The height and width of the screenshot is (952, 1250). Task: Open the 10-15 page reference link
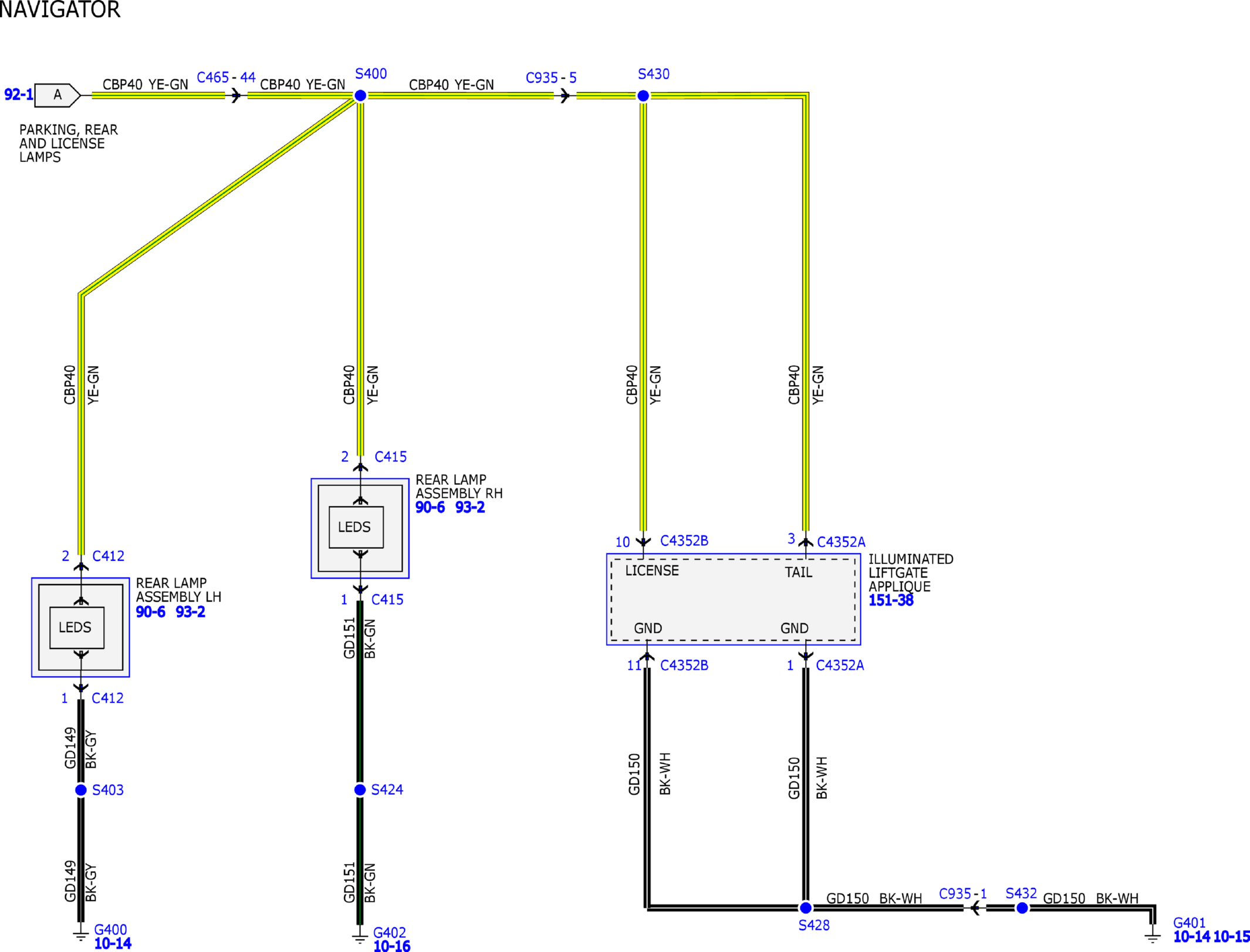pyautogui.click(x=1231, y=937)
